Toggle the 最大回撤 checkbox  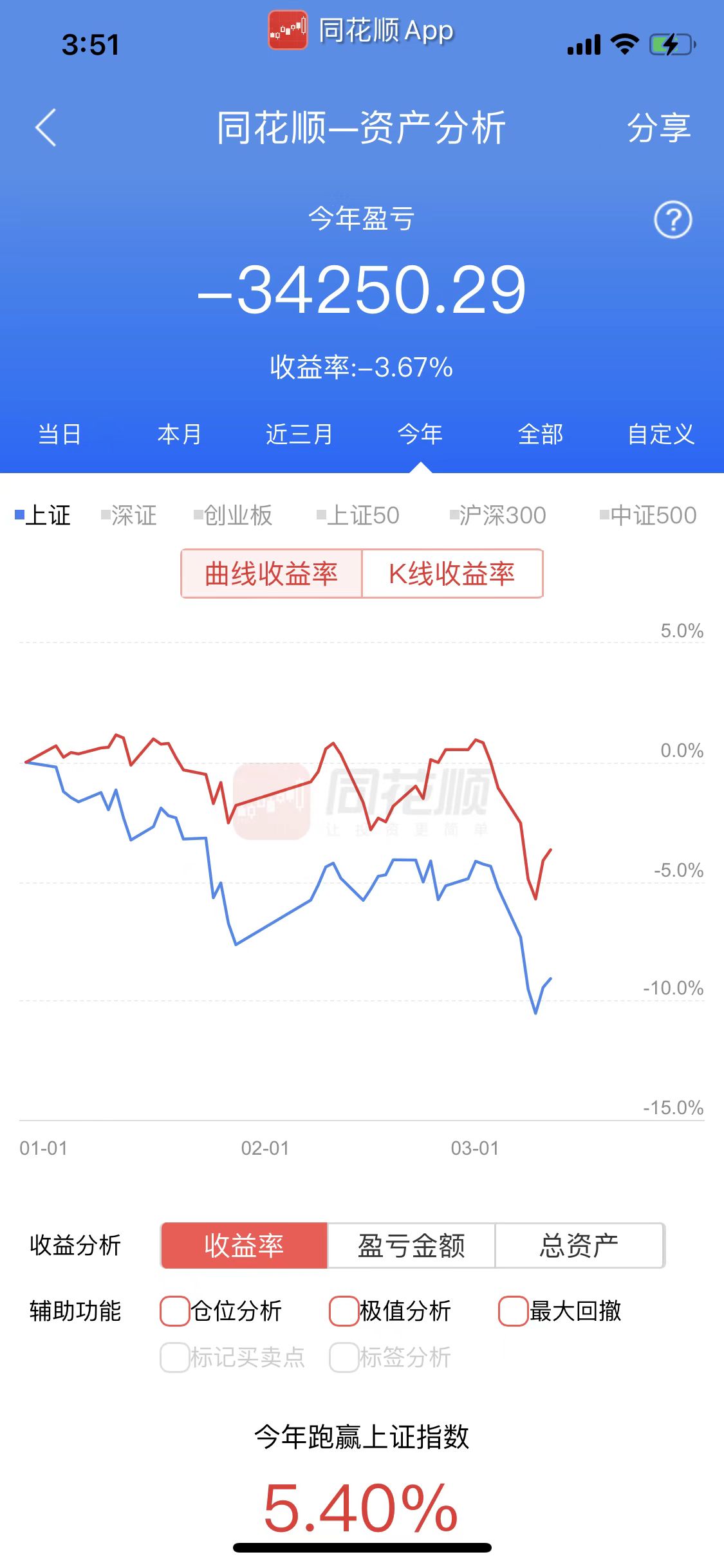[513, 1311]
